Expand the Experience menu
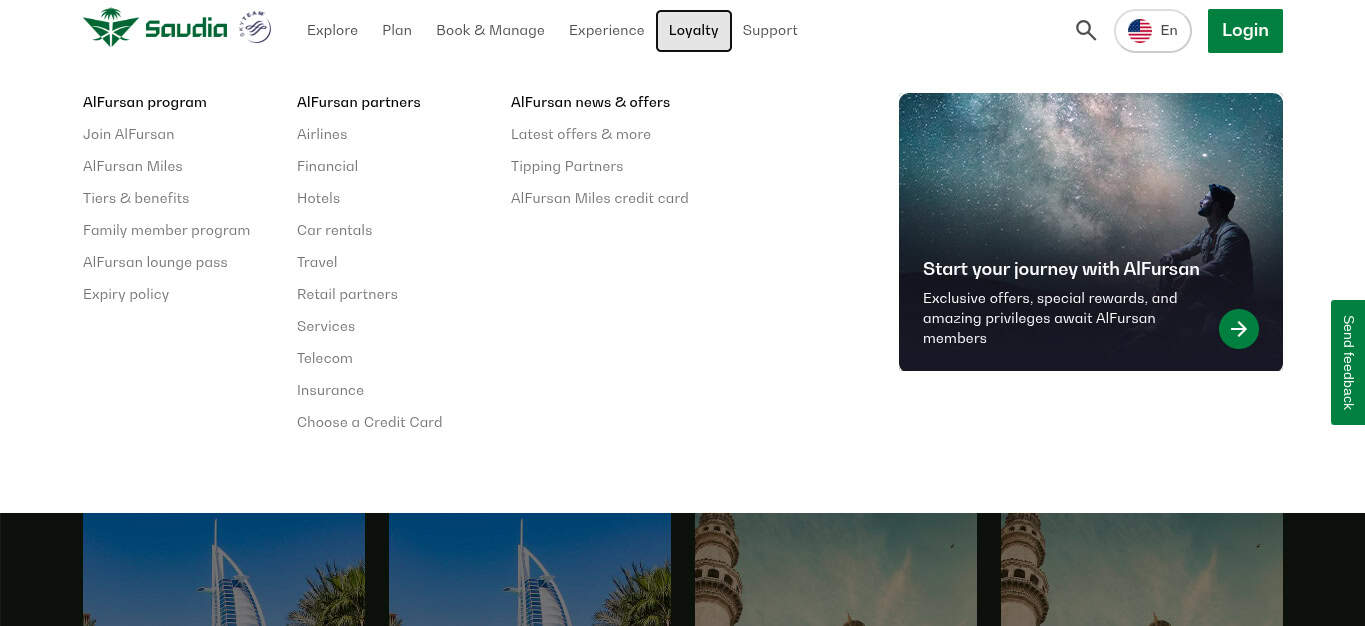 point(606,31)
